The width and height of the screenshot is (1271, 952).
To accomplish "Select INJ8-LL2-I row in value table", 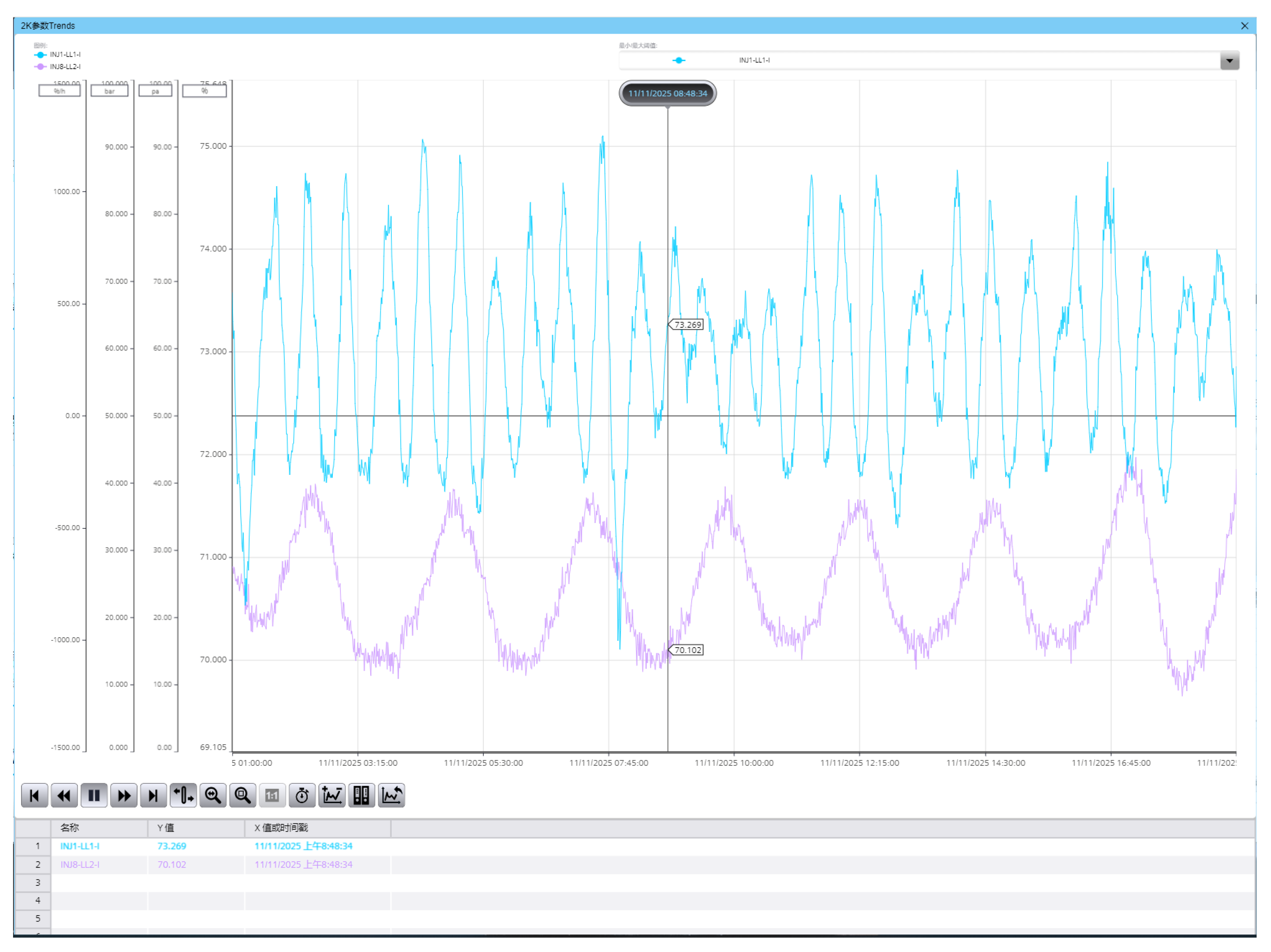I will 81,865.
